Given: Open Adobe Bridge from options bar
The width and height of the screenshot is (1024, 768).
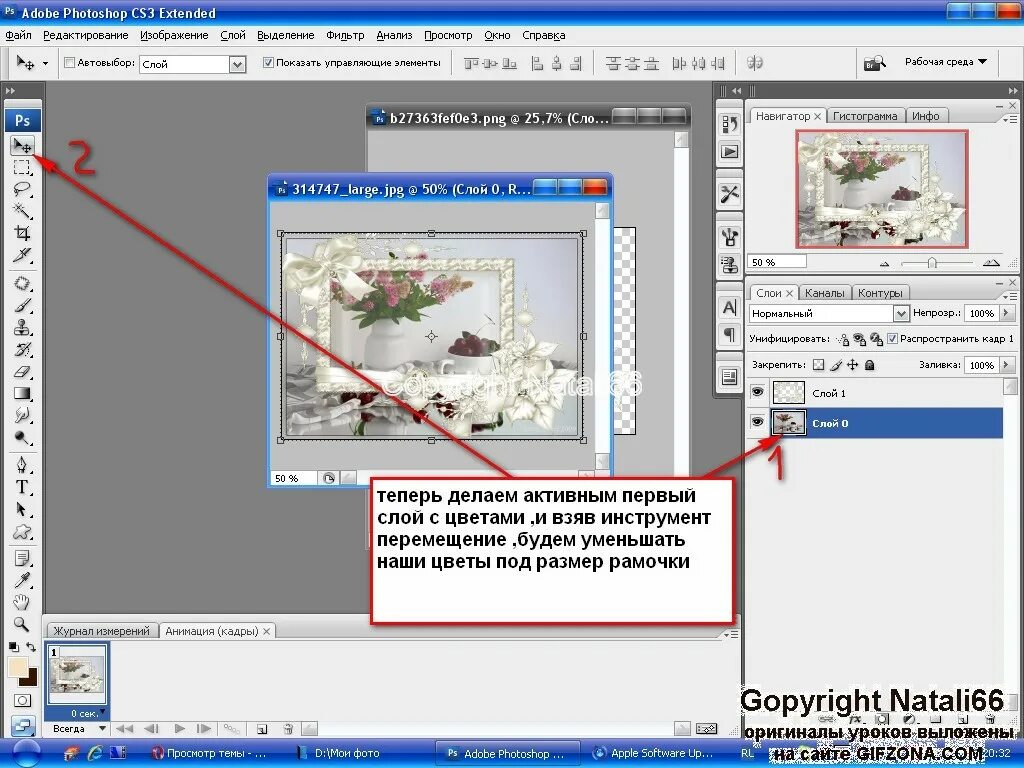Looking at the screenshot, I should (x=874, y=63).
